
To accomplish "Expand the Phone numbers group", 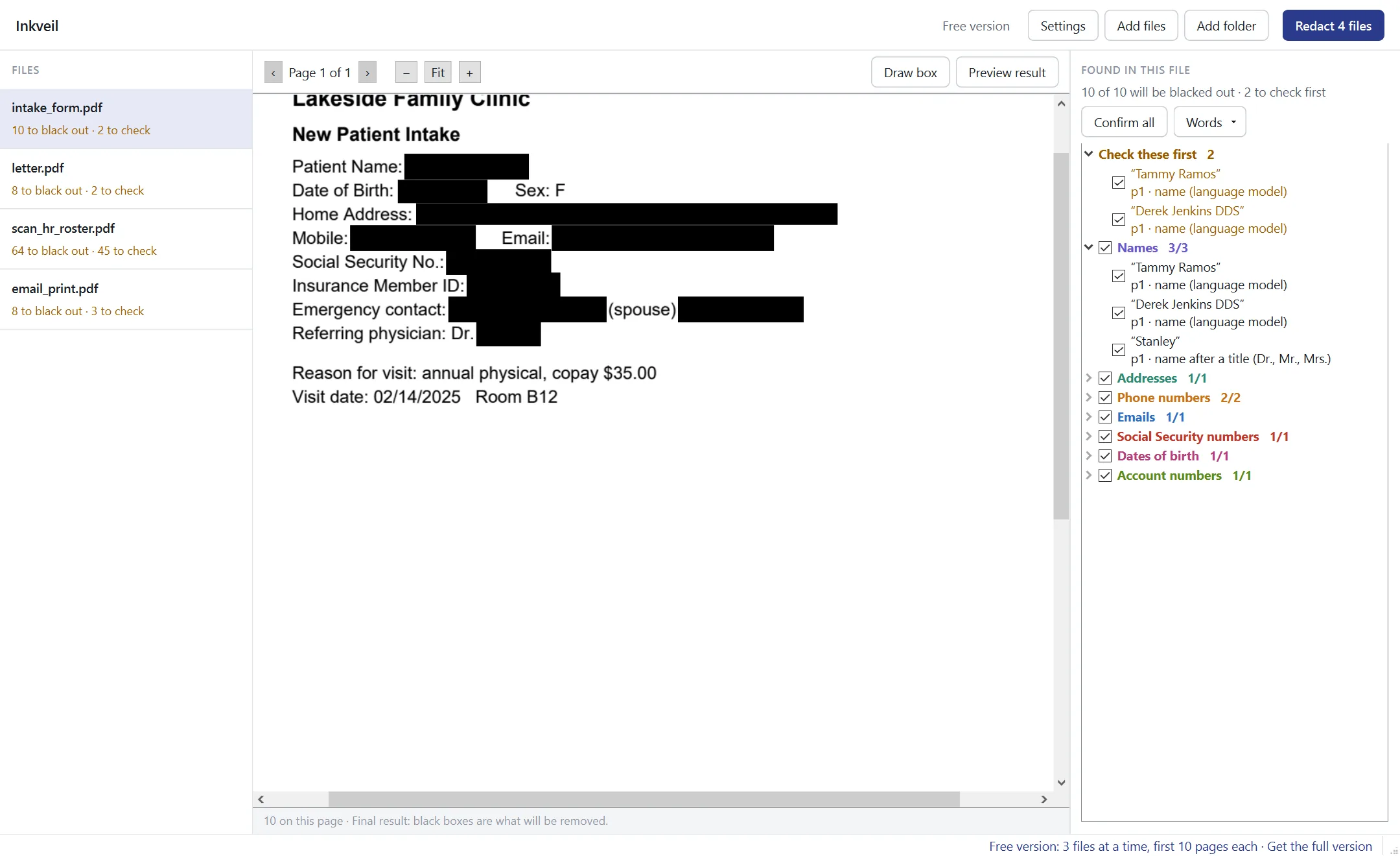I will [x=1089, y=398].
